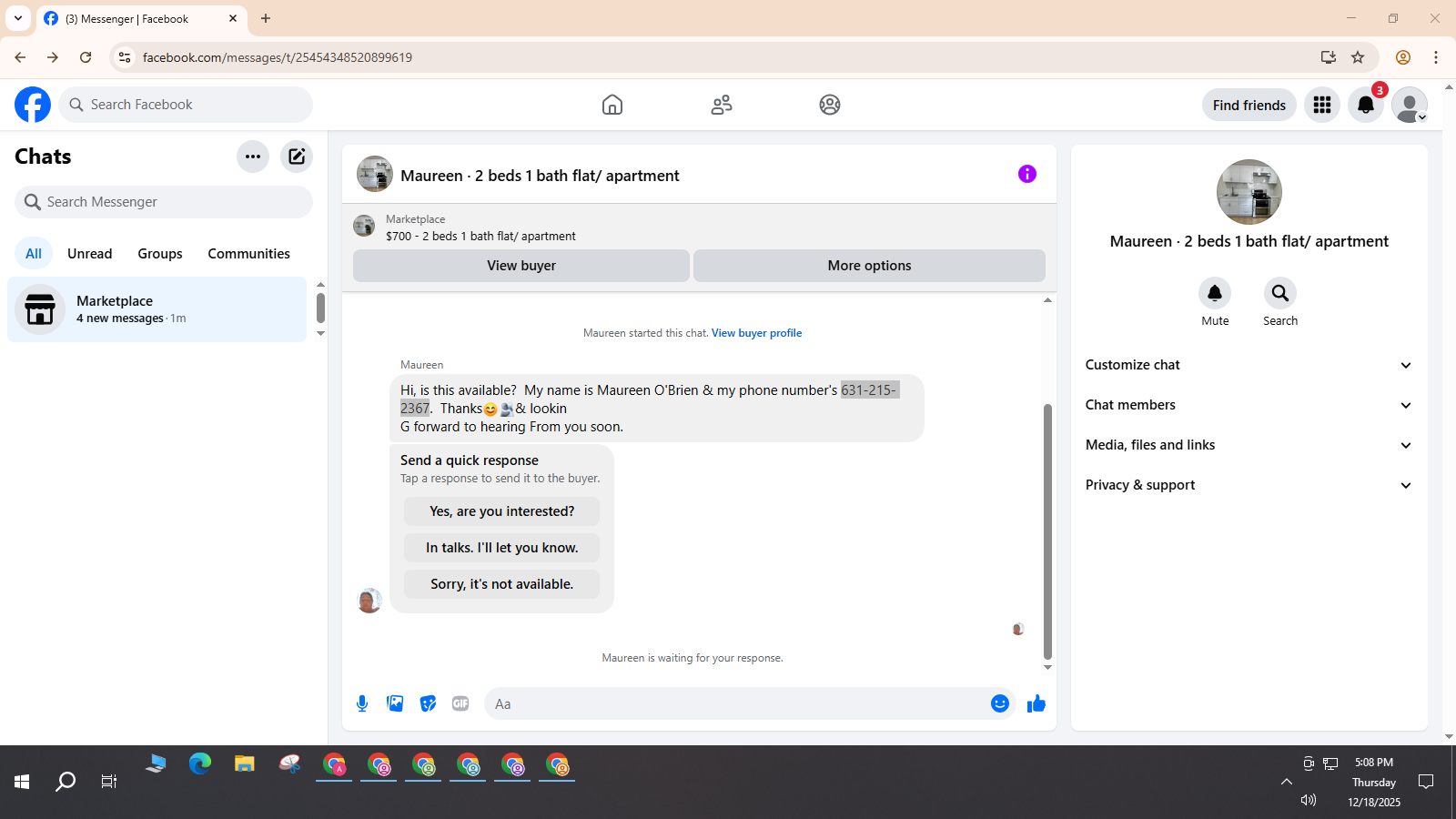Open Chrome profile icon in toolbar

1403,57
